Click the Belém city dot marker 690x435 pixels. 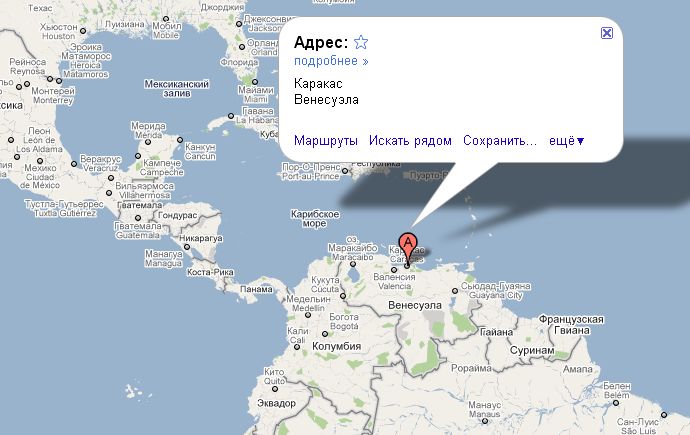tap(616, 403)
